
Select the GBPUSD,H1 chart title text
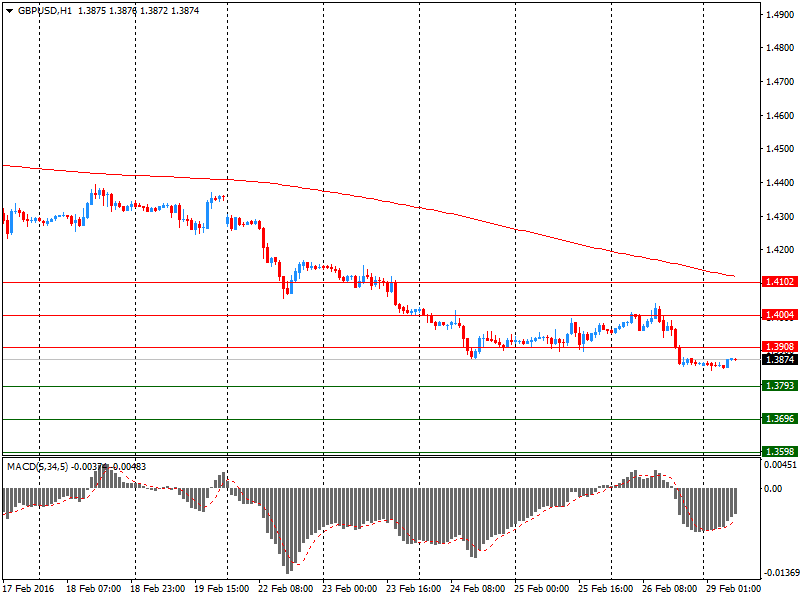point(45,11)
